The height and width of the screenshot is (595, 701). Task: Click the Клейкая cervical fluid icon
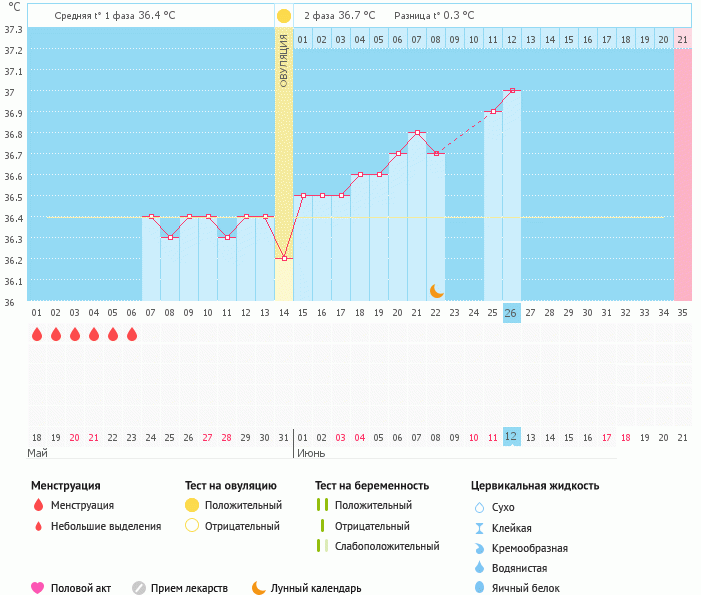pos(479,528)
